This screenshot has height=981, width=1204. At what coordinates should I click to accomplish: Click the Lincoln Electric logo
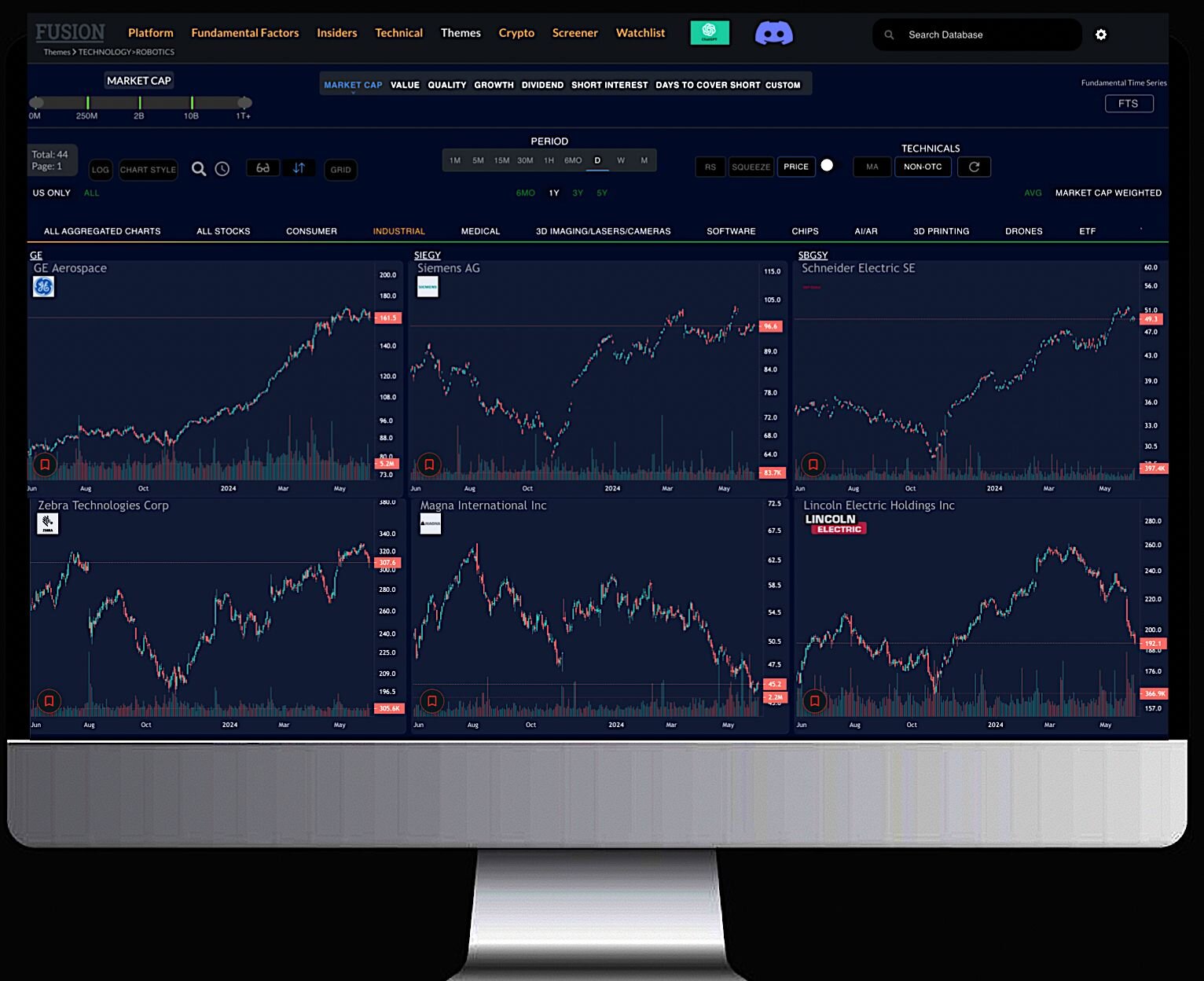pos(835,524)
